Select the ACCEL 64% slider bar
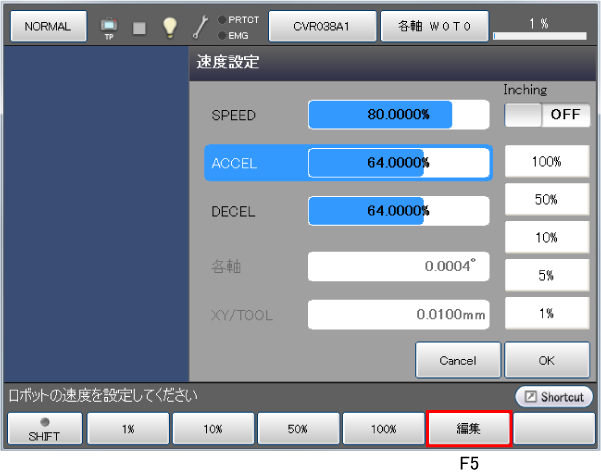Screen dimensions: 601x473 (398, 163)
